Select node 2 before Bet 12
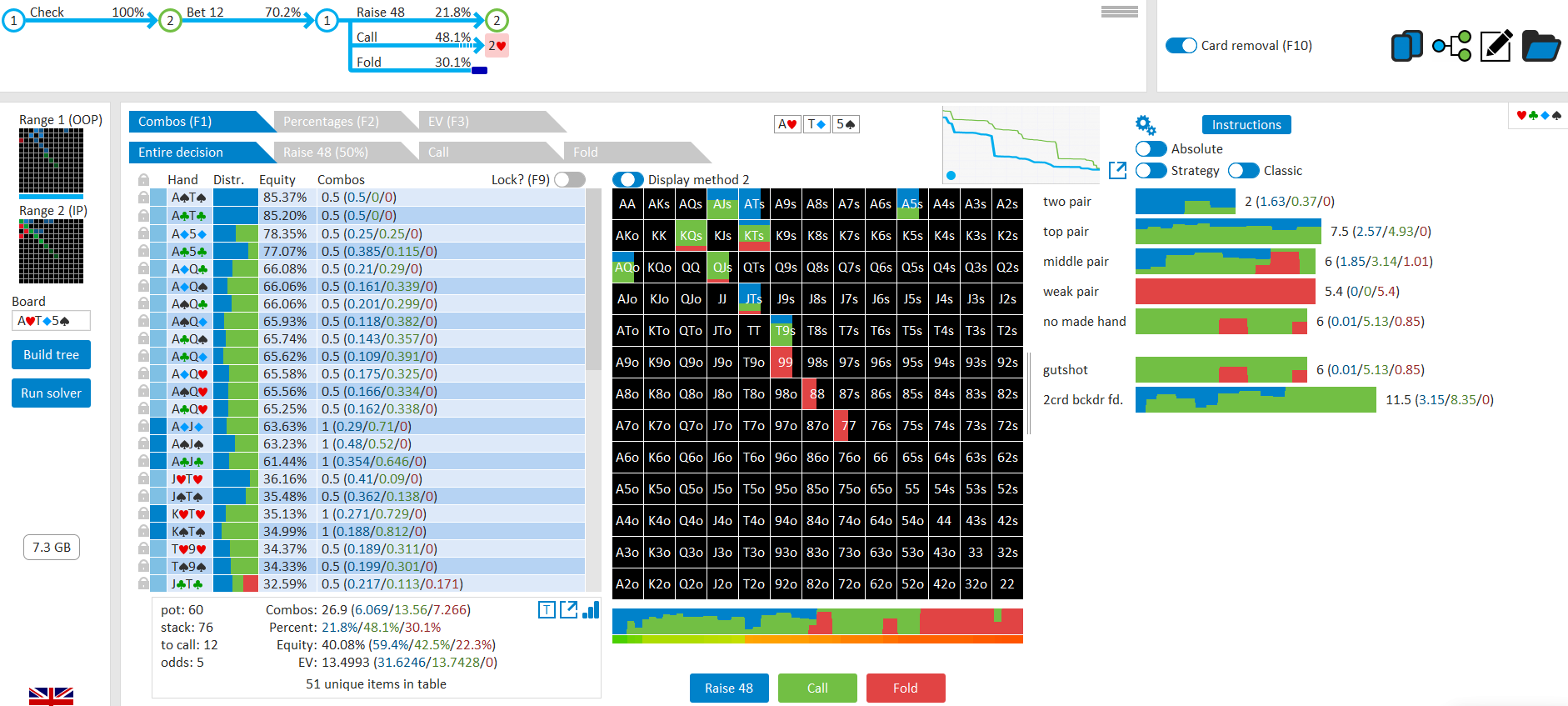Screen dimensions: 1568x706 coord(170,20)
